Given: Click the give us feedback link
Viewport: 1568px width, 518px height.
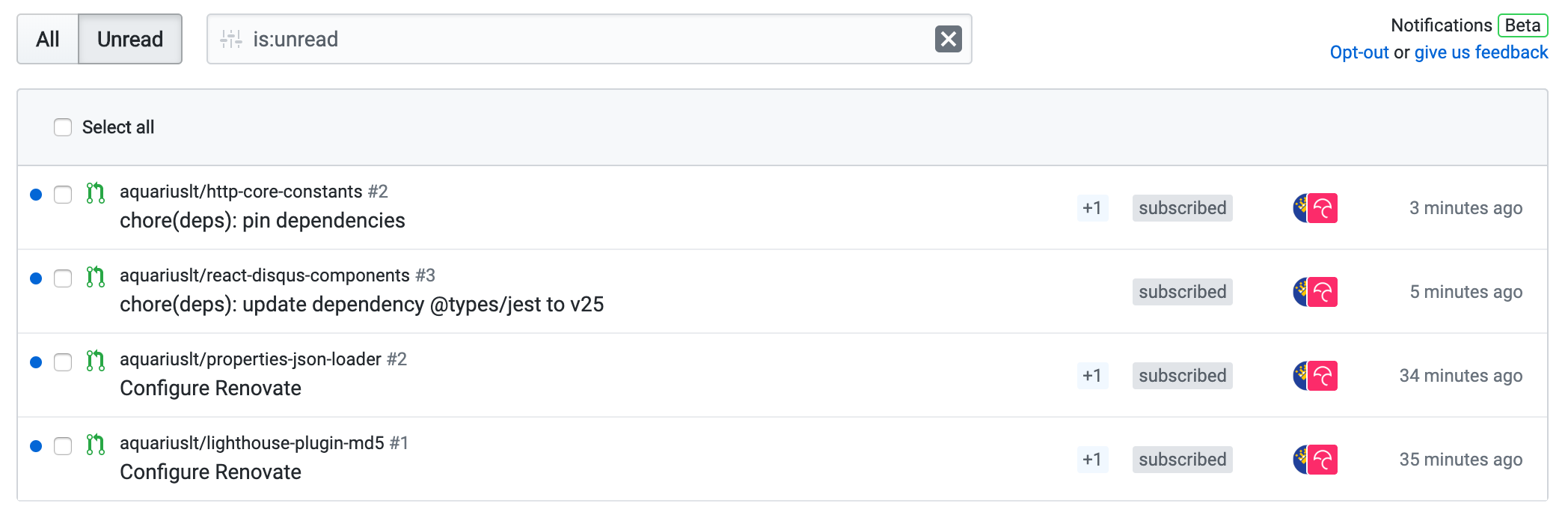Looking at the screenshot, I should coord(1480,52).
